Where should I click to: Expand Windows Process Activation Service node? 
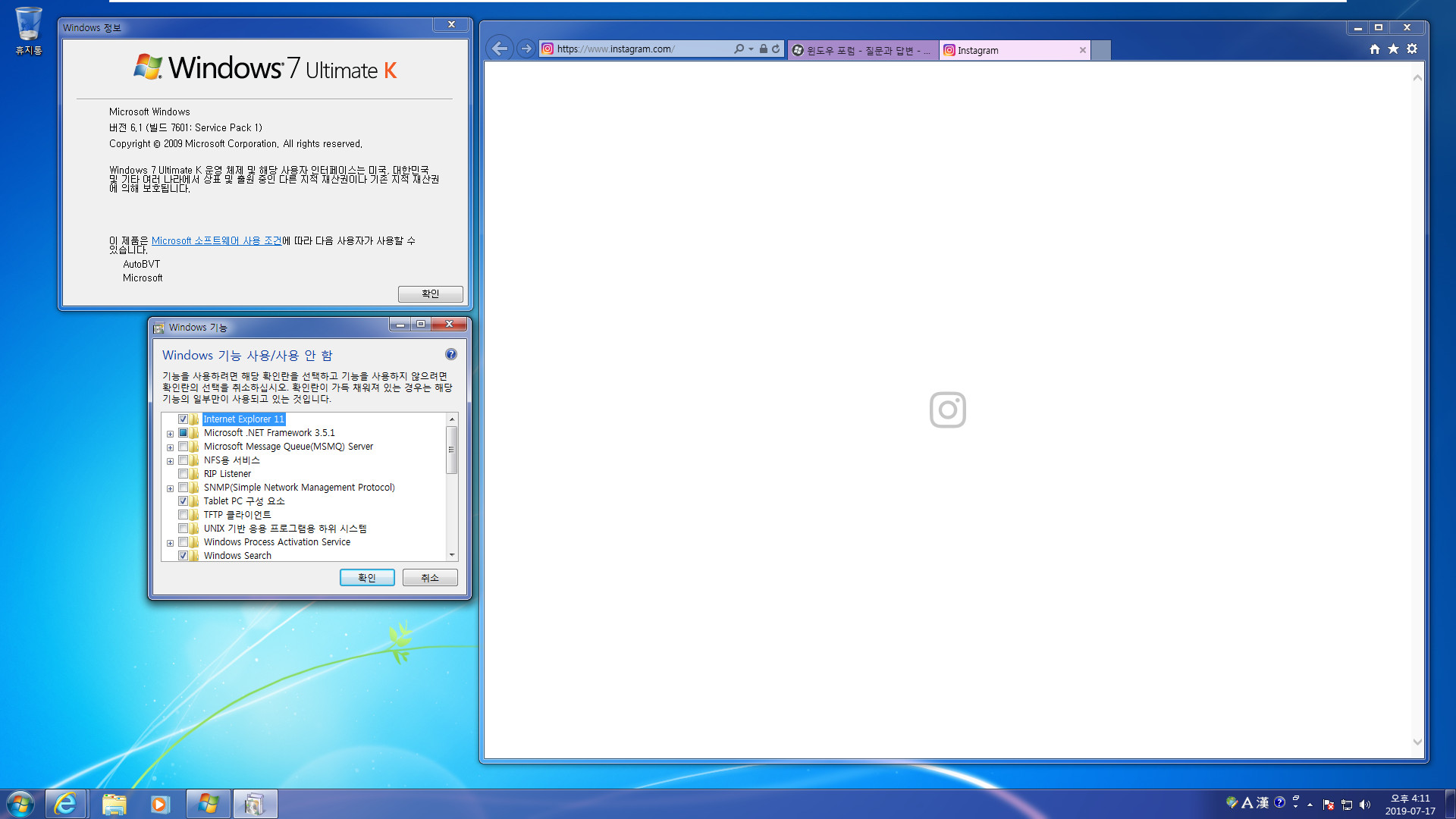point(170,543)
